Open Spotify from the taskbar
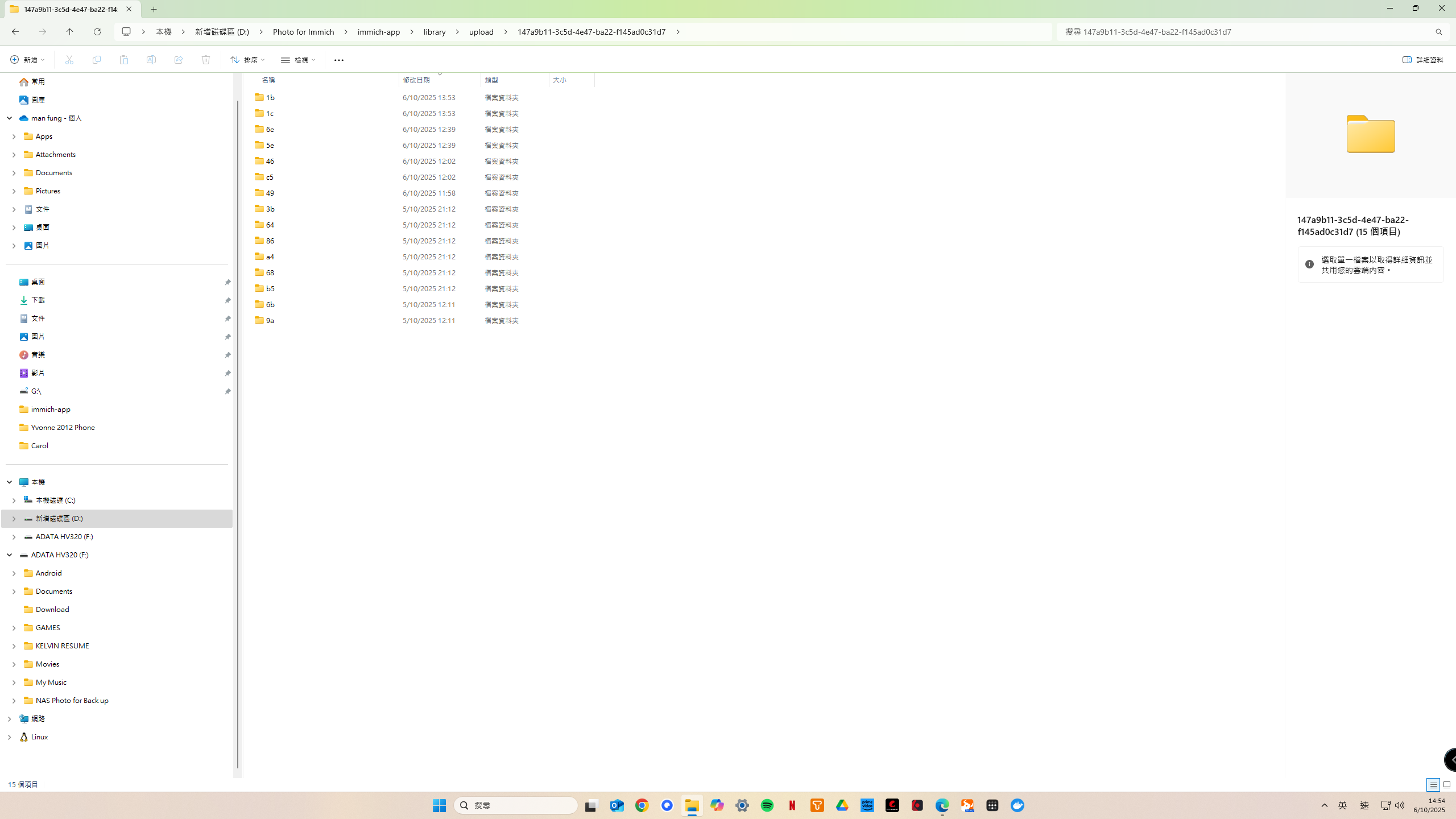Viewport: 1456px width, 819px height. coord(767,805)
